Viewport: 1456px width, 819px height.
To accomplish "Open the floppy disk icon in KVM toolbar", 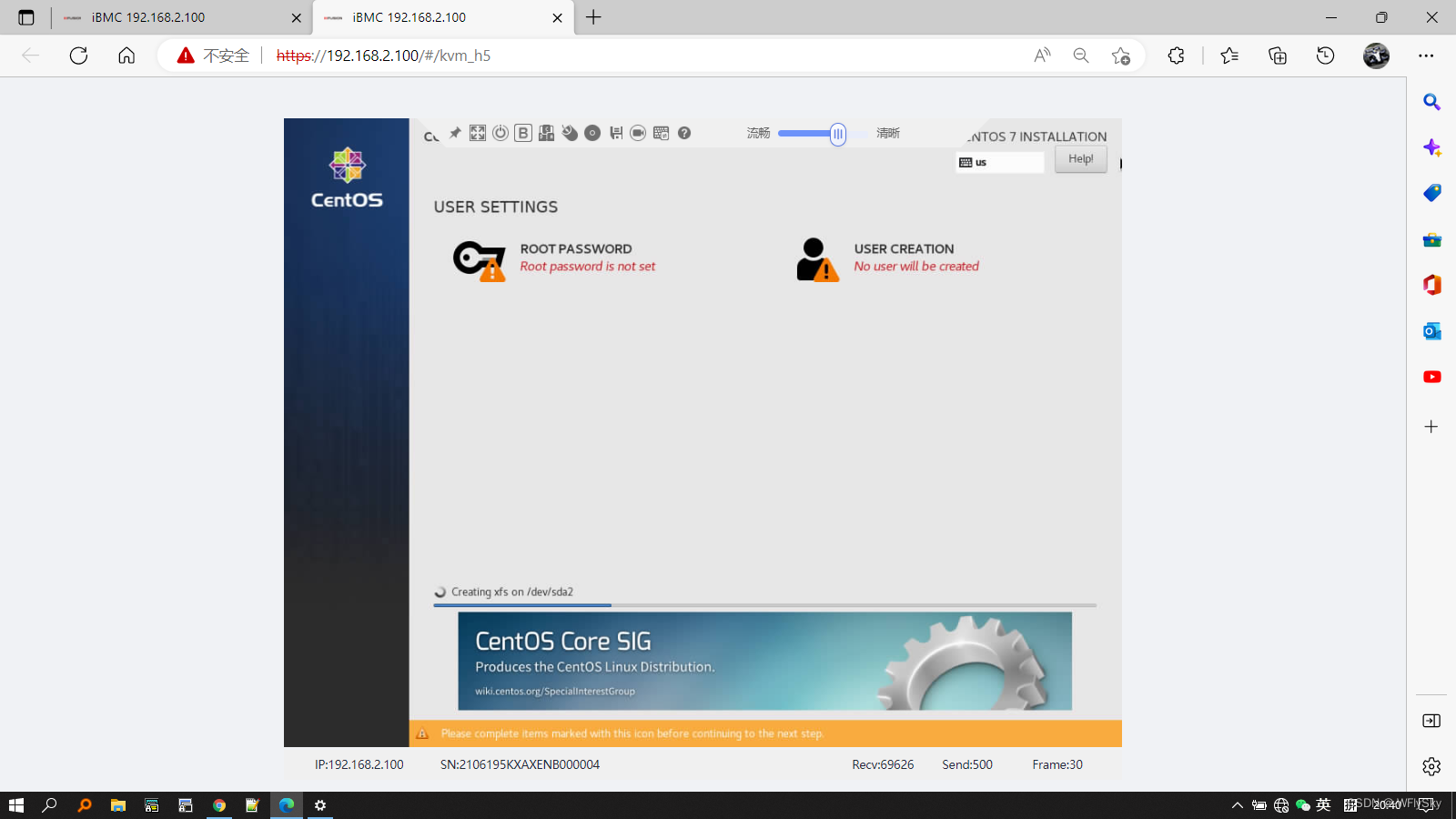I will pos(616,133).
